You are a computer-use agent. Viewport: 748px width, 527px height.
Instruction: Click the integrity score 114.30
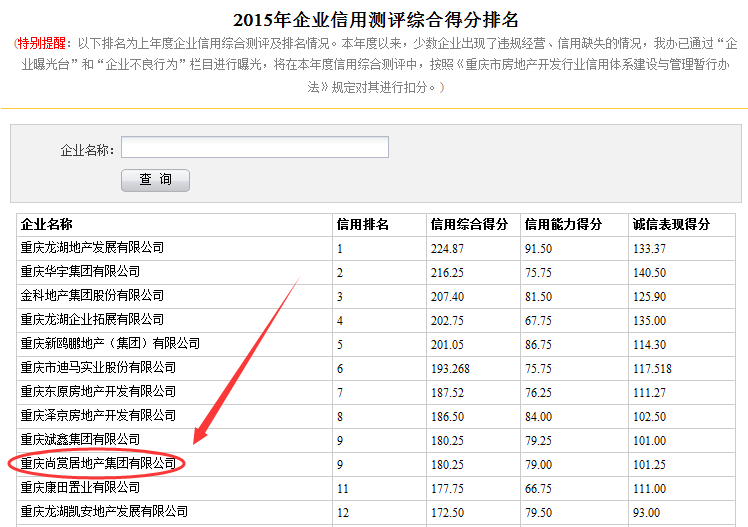coord(649,344)
